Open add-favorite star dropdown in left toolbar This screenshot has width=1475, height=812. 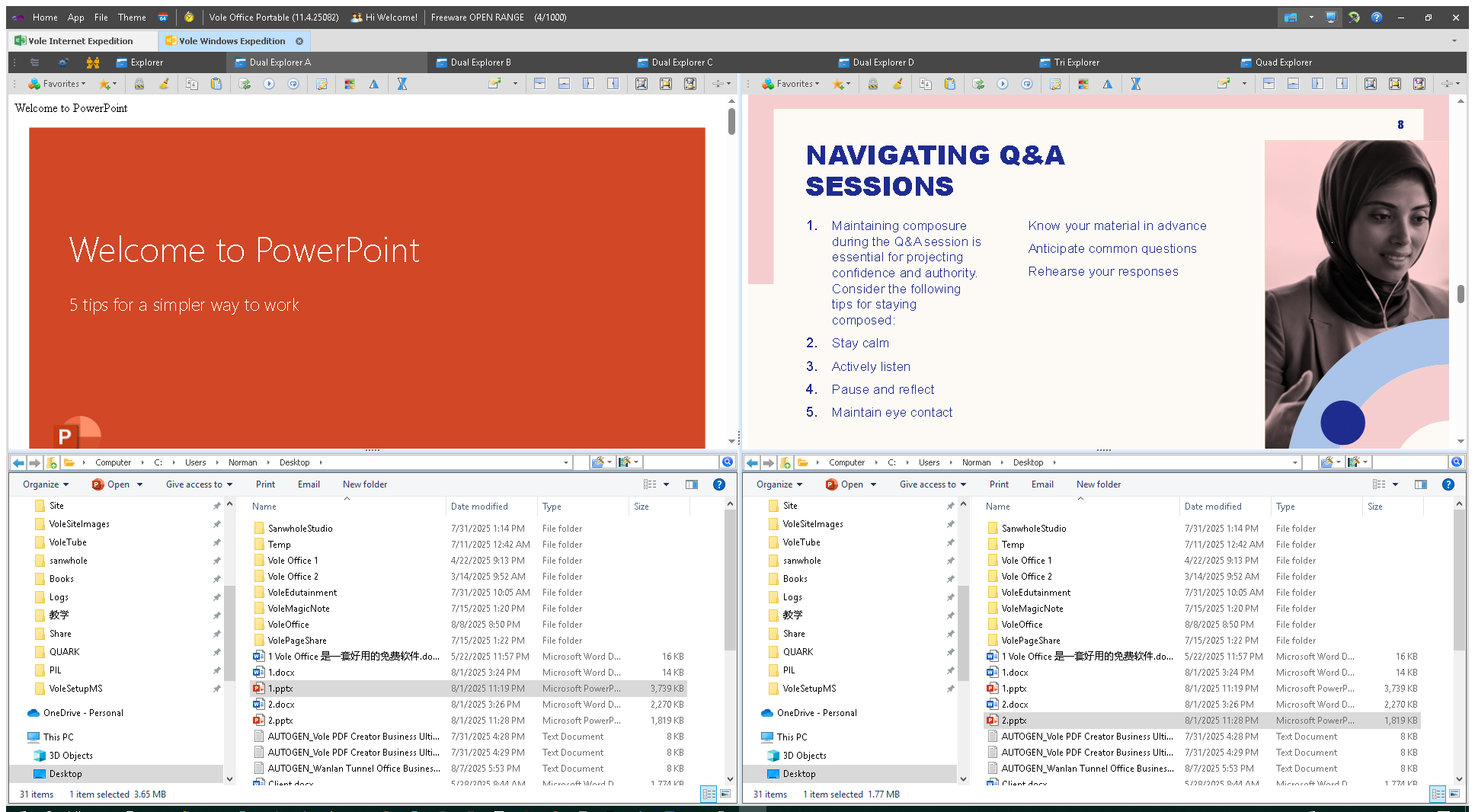pyautogui.click(x=108, y=84)
